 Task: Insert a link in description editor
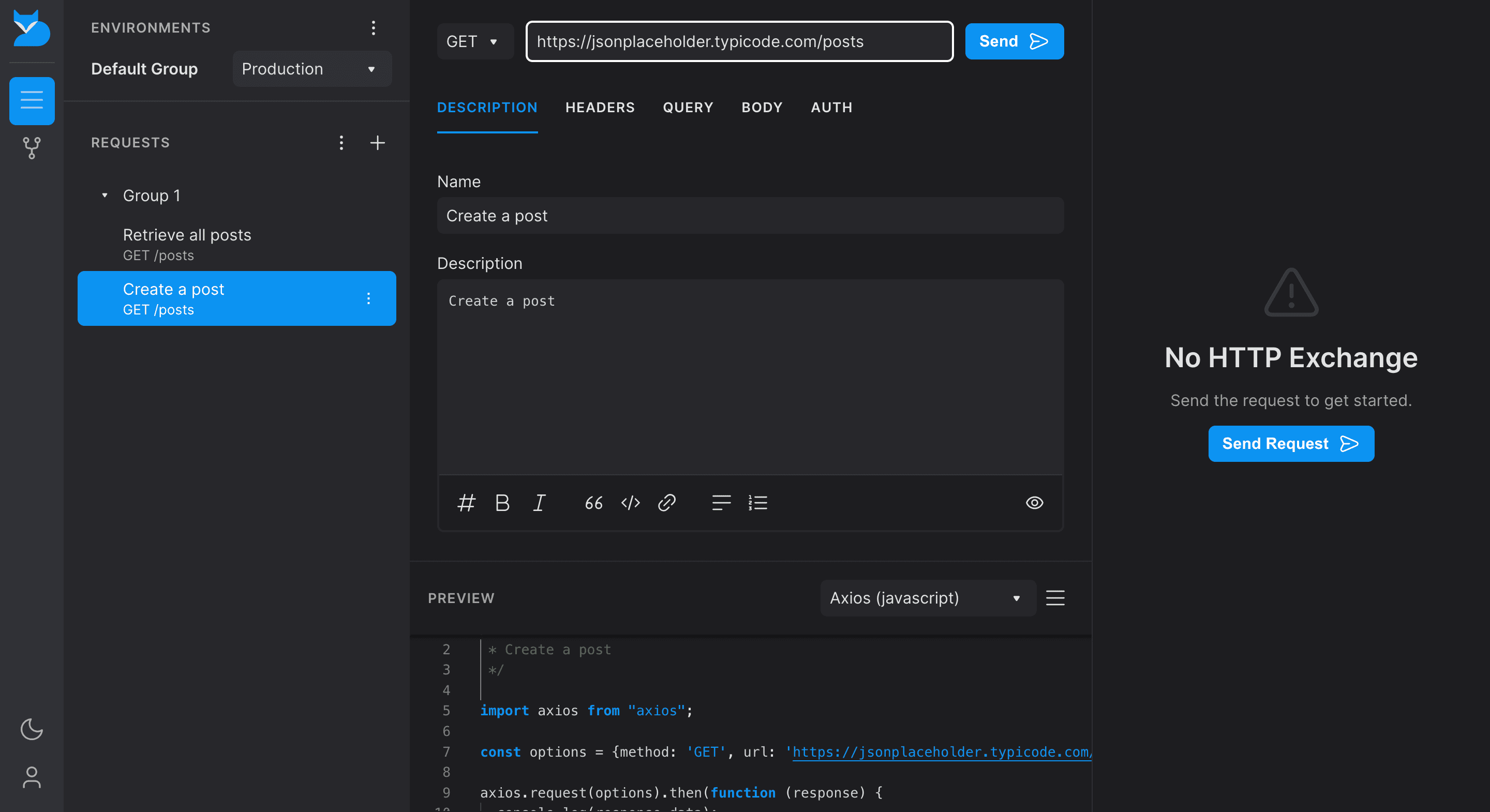(667, 503)
